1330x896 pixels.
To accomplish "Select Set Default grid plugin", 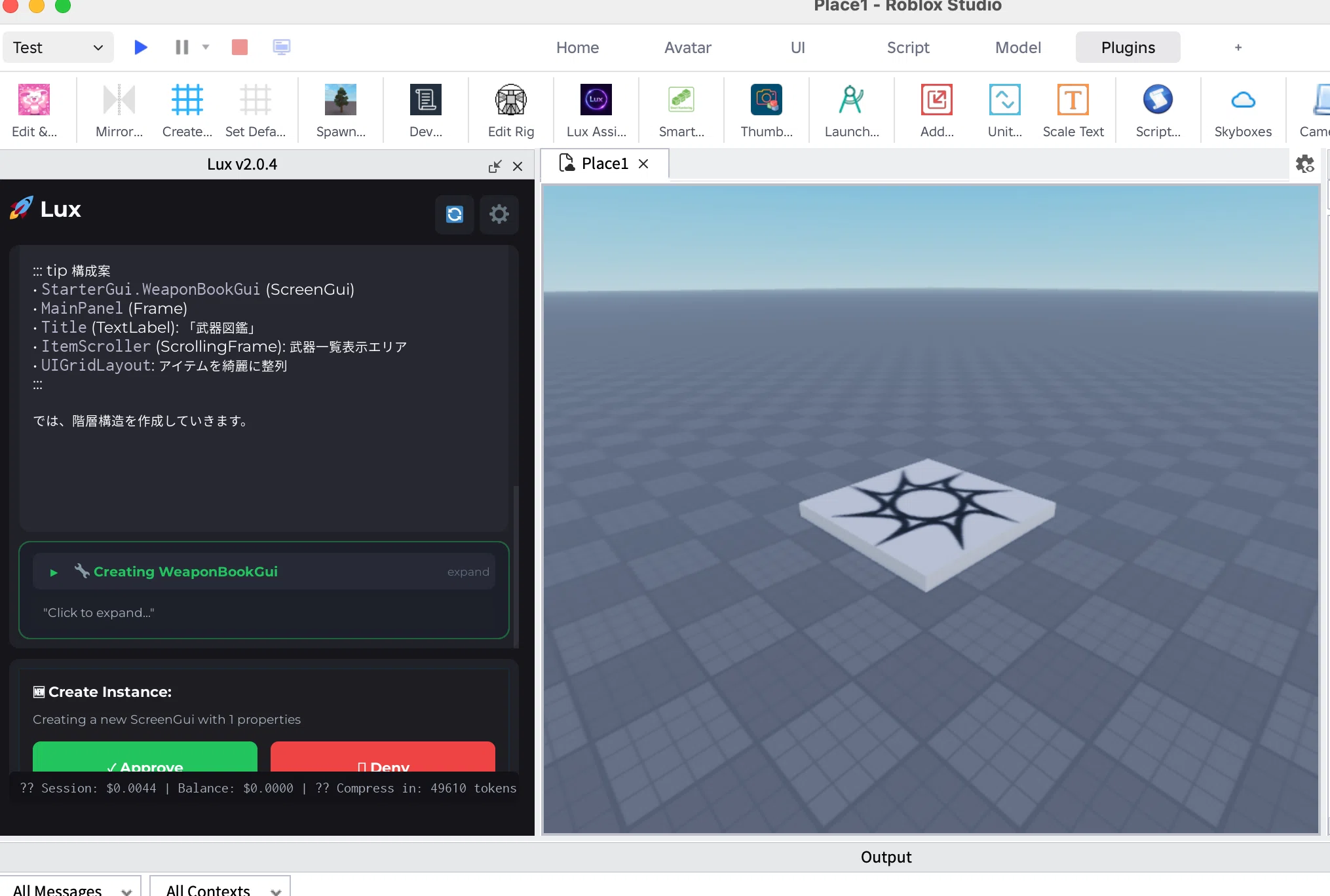I will [256, 100].
